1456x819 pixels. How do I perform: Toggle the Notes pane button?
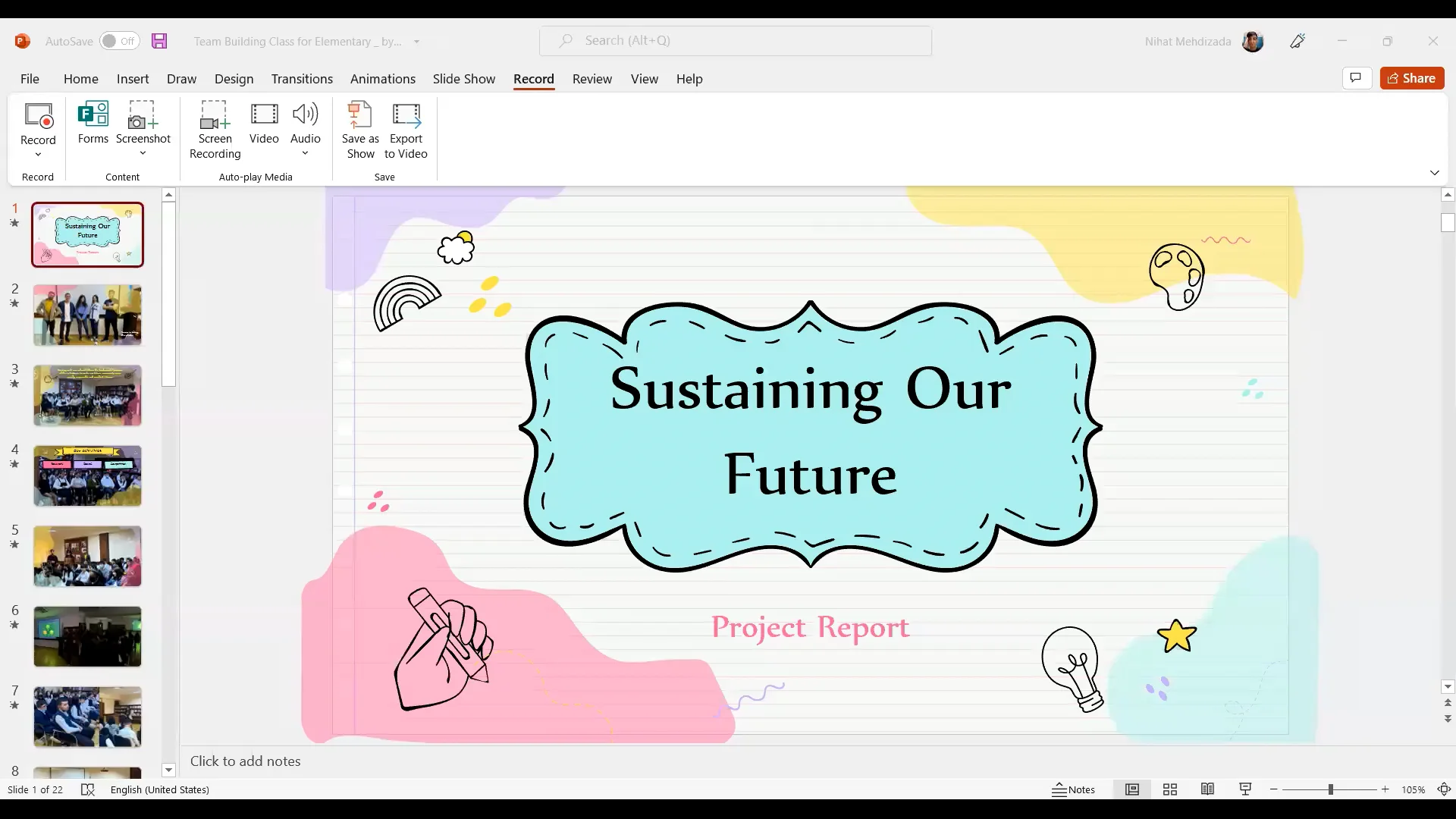click(1073, 789)
